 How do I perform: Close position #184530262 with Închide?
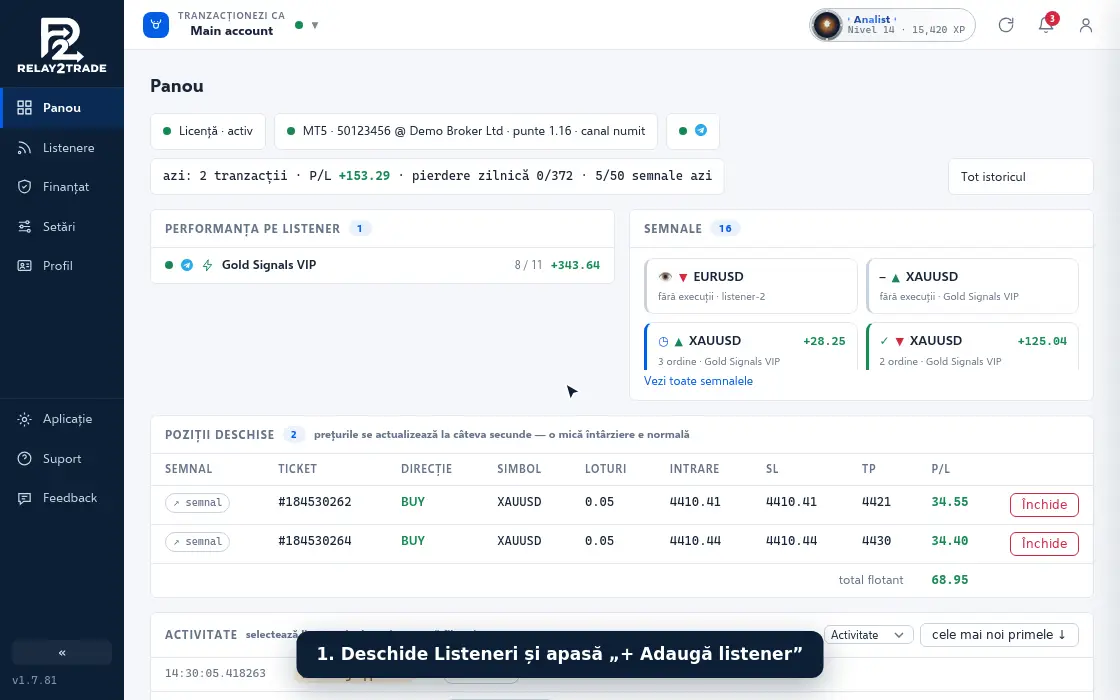(1044, 504)
